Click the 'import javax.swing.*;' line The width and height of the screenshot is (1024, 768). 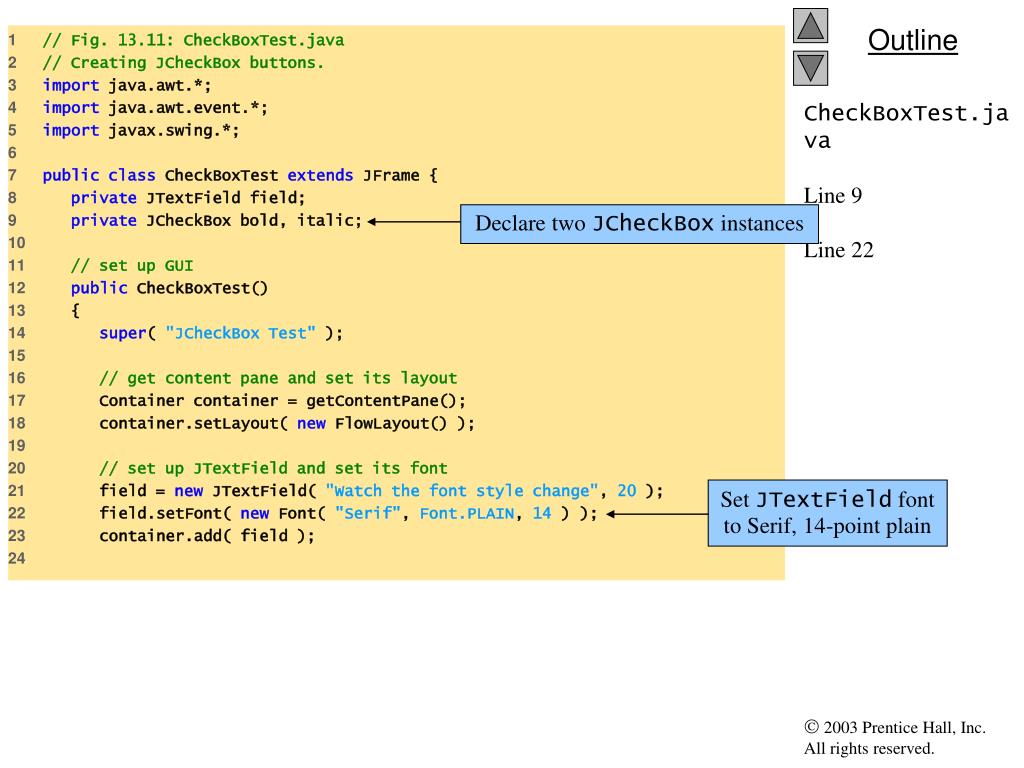(x=141, y=131)
